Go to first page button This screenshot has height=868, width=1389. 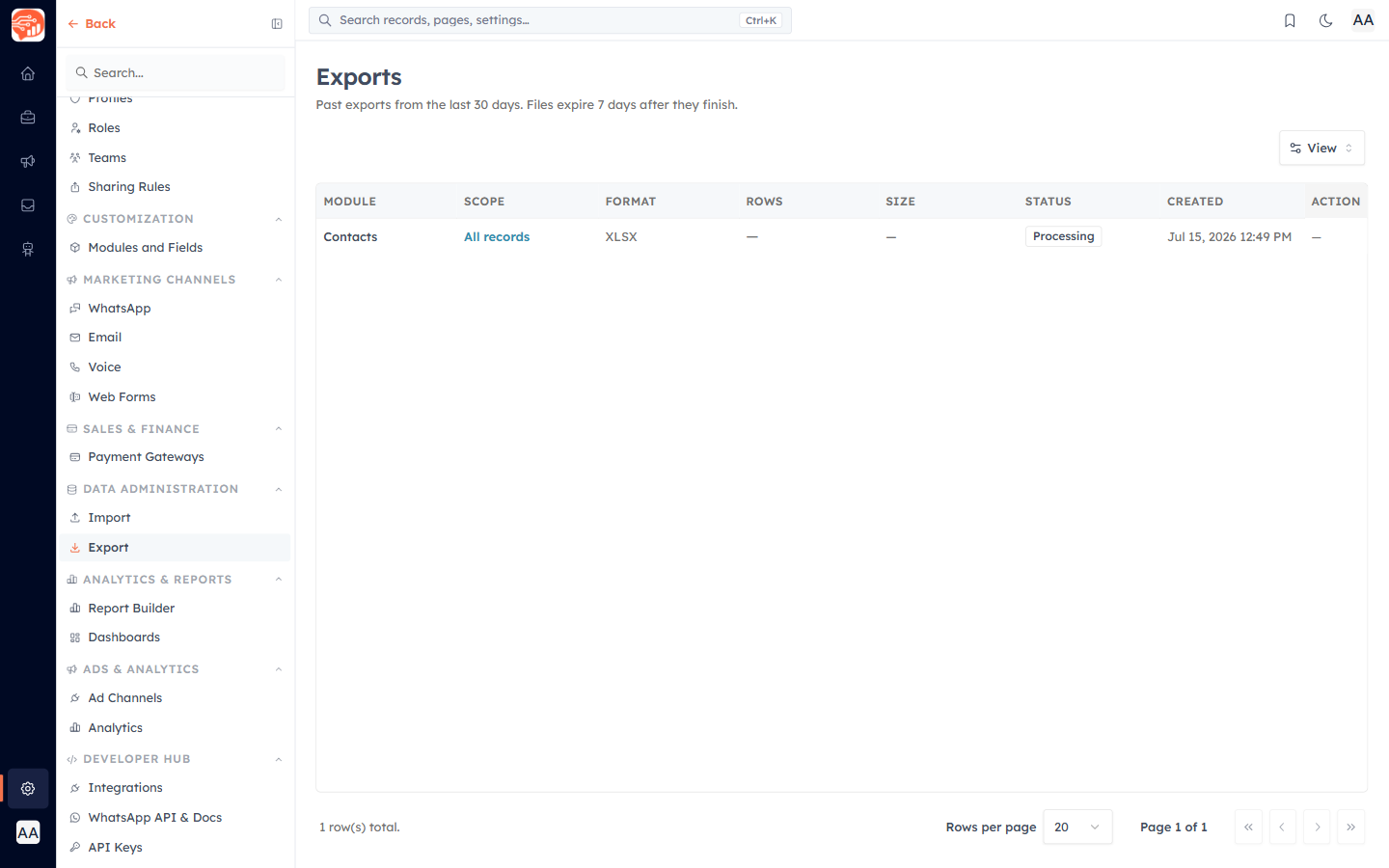point(1248,827)
